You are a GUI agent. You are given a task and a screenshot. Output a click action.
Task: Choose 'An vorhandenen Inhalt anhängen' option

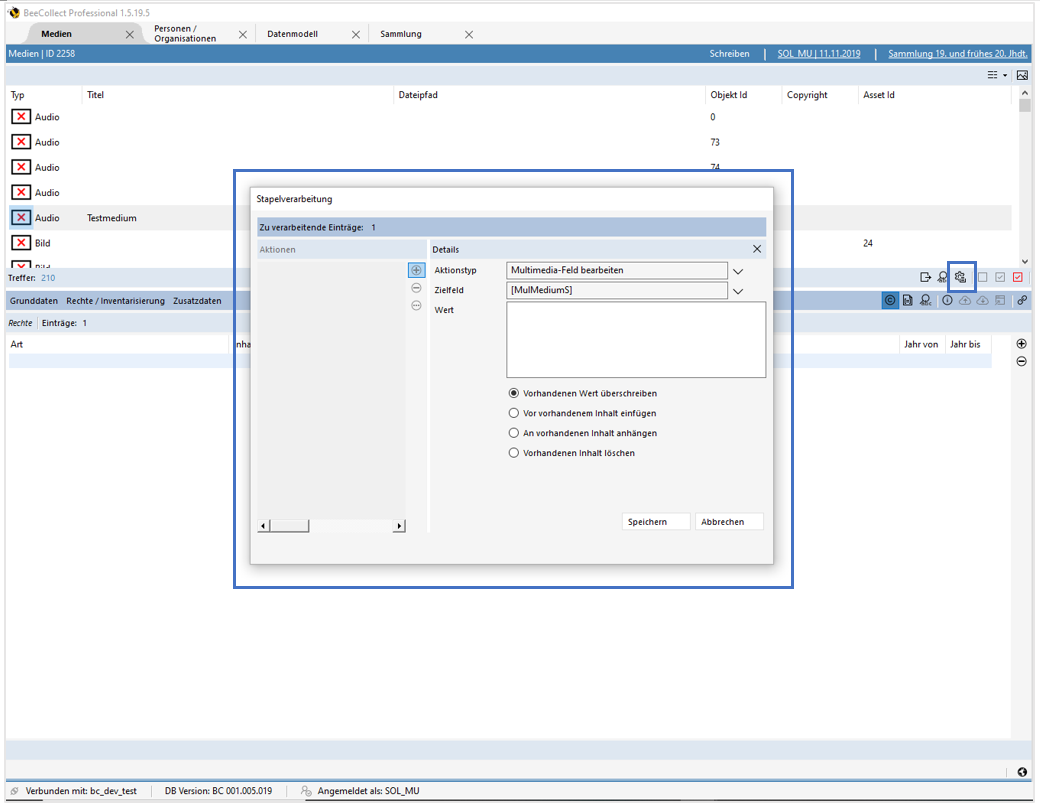[514, 433]
